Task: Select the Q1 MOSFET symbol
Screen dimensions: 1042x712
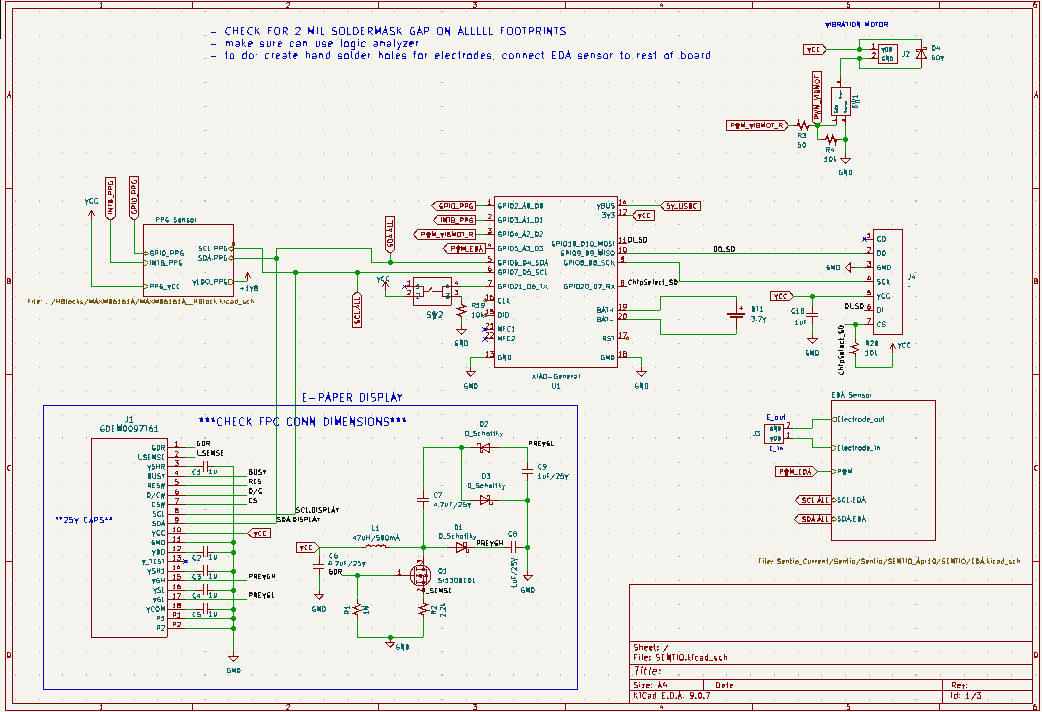Action: (x=420, y=573)
